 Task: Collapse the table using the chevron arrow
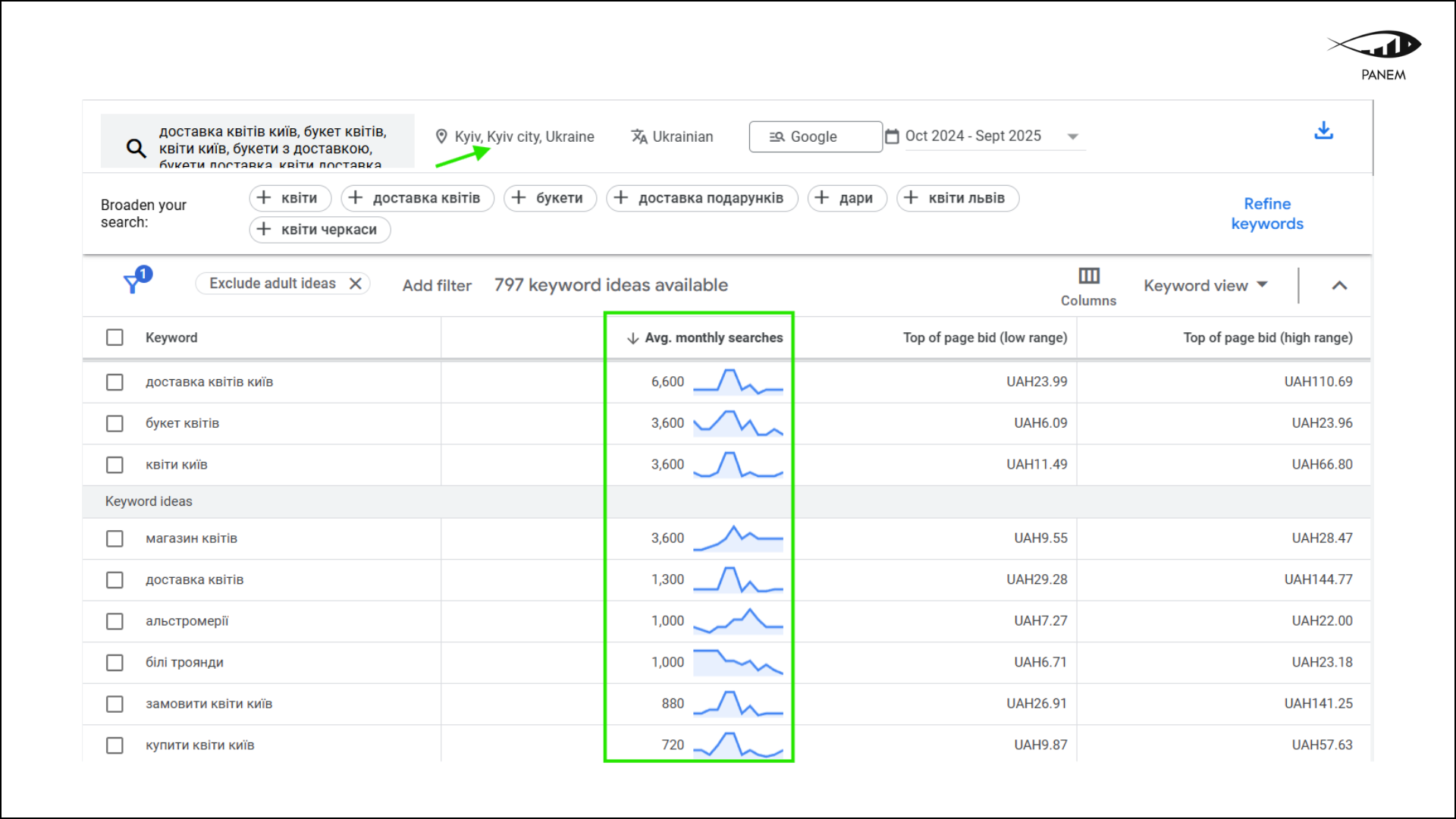point(1340,286)
